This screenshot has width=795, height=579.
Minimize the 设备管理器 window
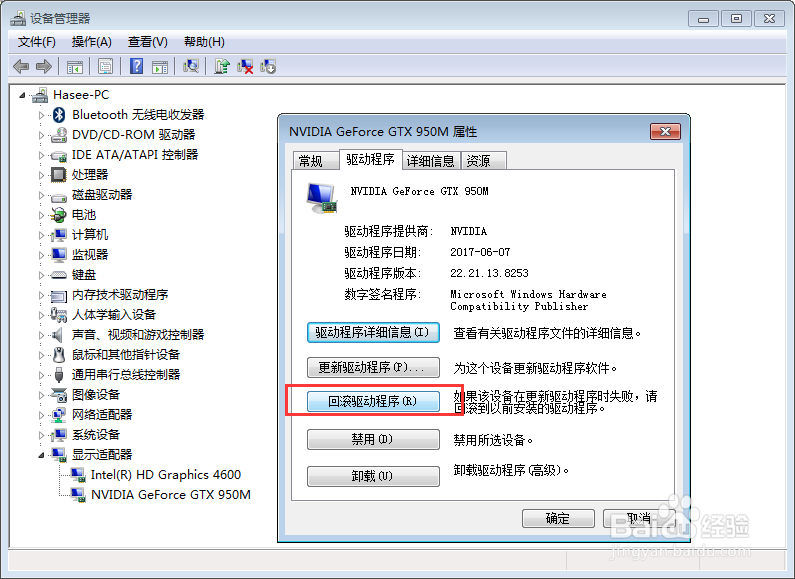coord(703,19)
